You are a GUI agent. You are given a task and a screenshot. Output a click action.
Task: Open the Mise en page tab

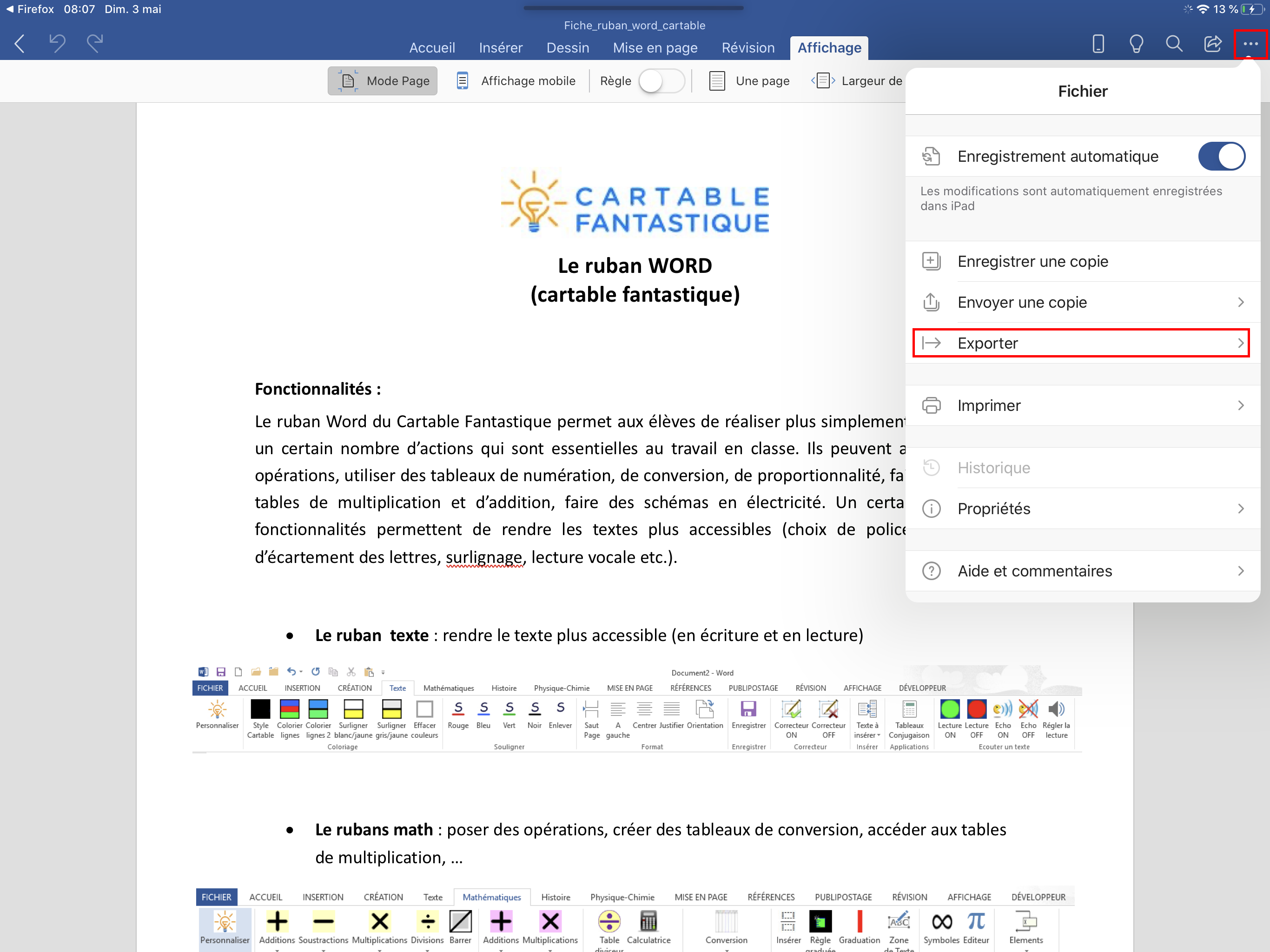[x=655, y=48]
